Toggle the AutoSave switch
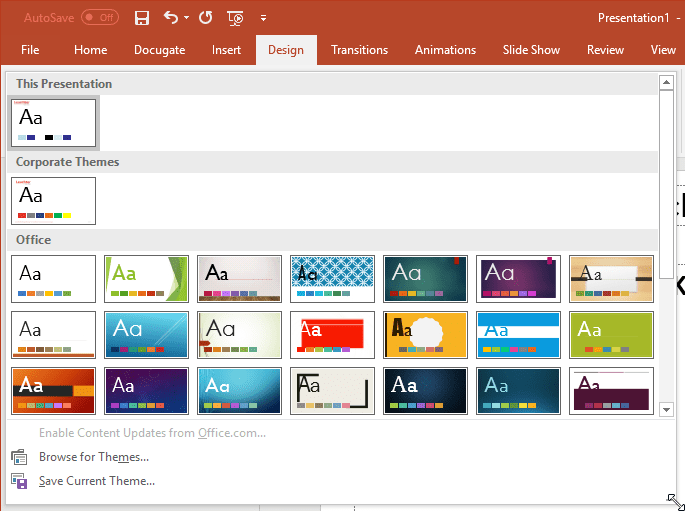Screen dimensions: 685x511 tap(100, 17)
